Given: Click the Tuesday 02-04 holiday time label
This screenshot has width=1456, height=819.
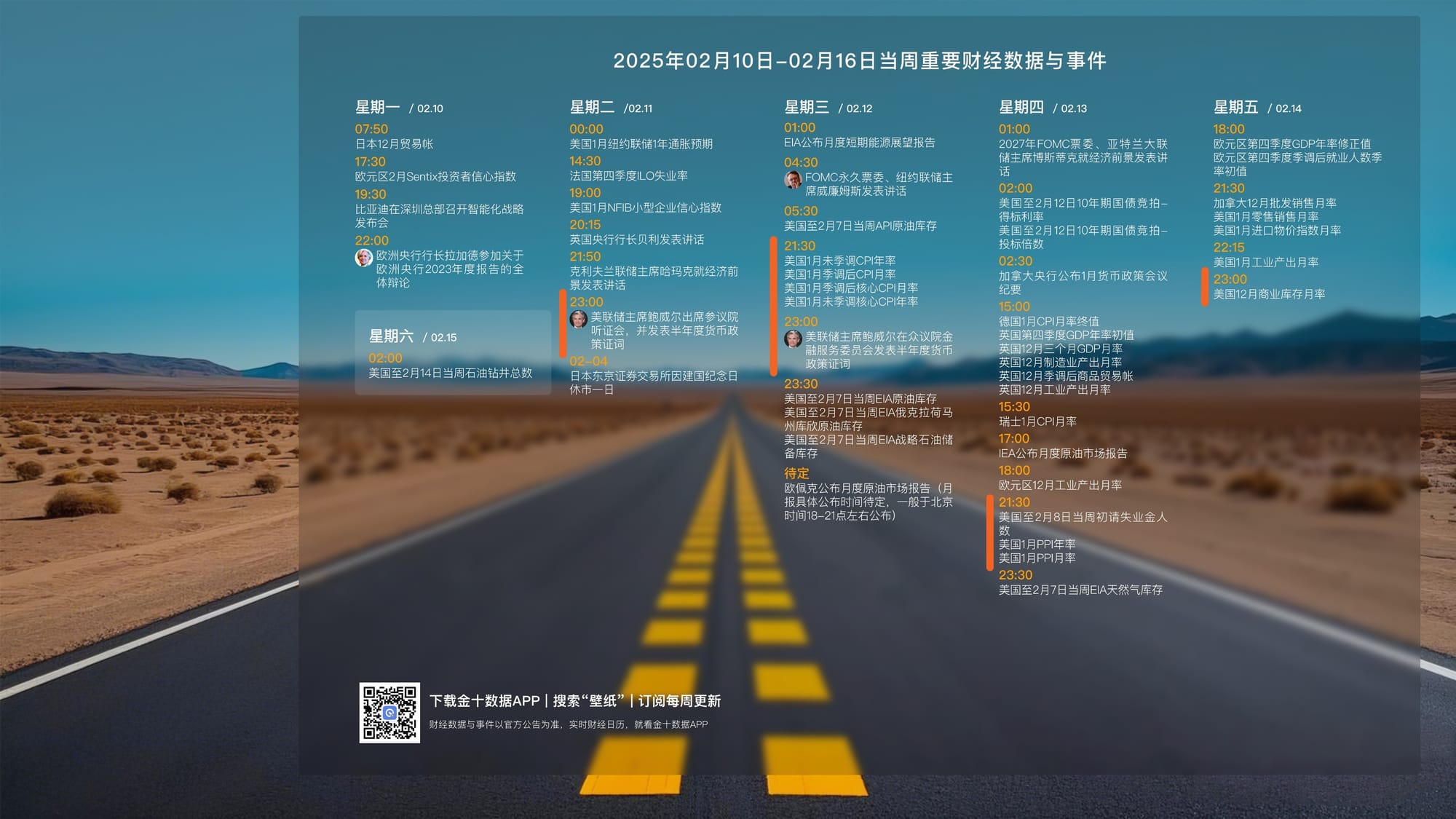Looking at the screenshot, I should click(x=588, y=361).
